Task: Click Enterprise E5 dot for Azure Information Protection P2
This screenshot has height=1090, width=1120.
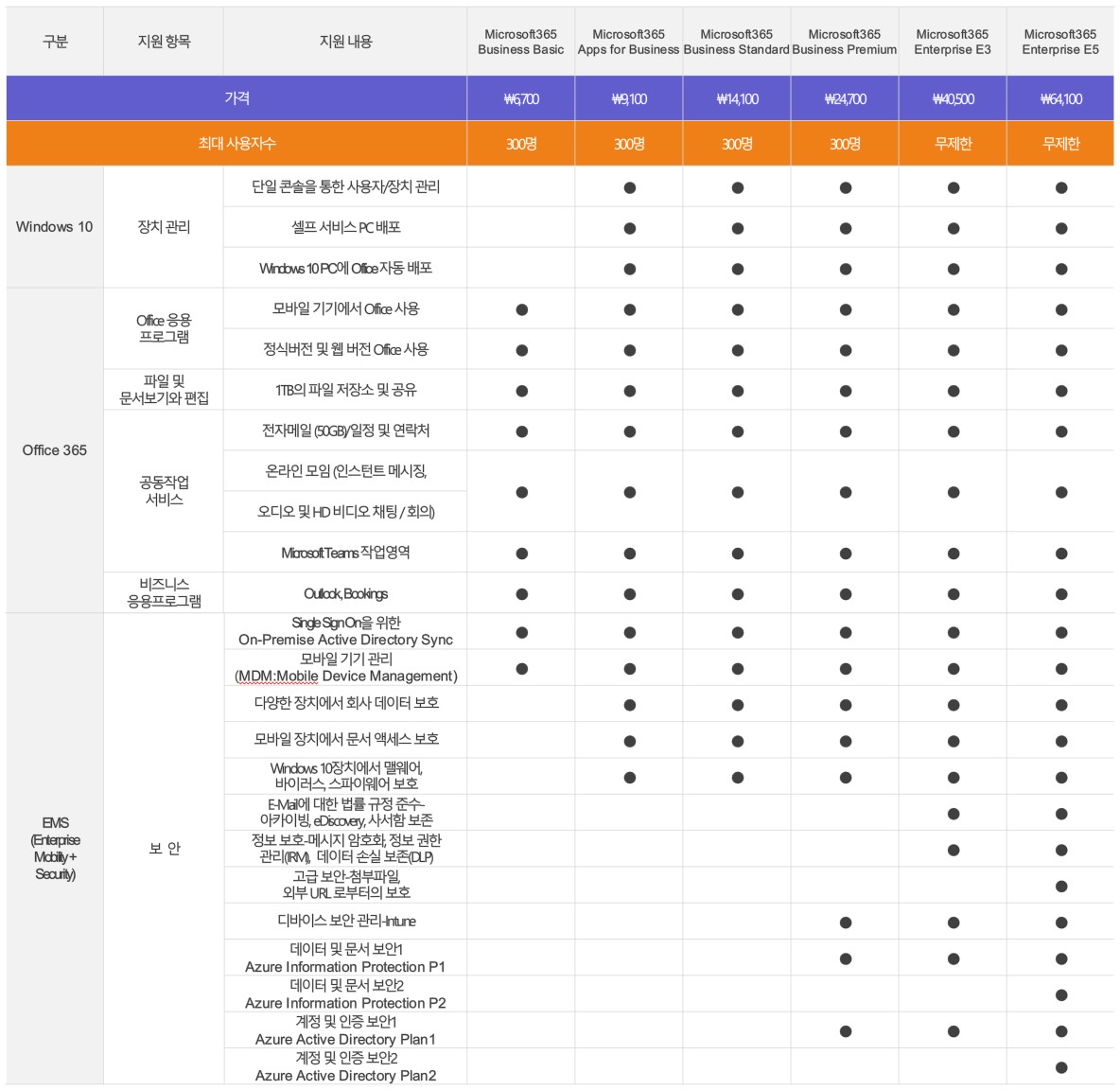Action: [x=1061, y=995]
